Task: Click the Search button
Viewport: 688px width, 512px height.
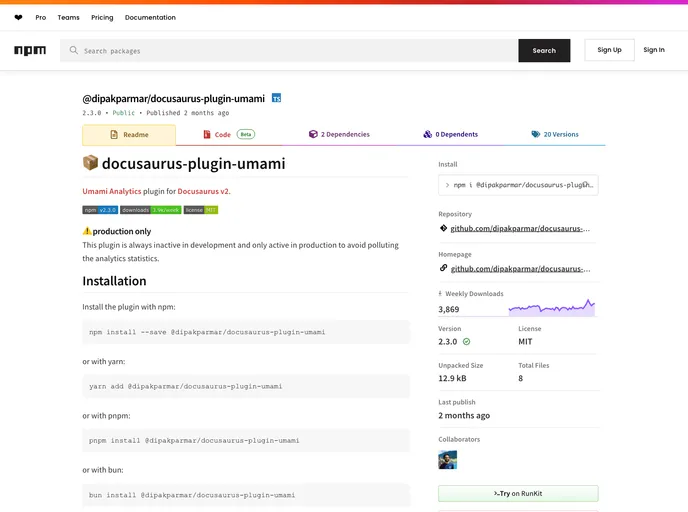Action: (544, 50)
